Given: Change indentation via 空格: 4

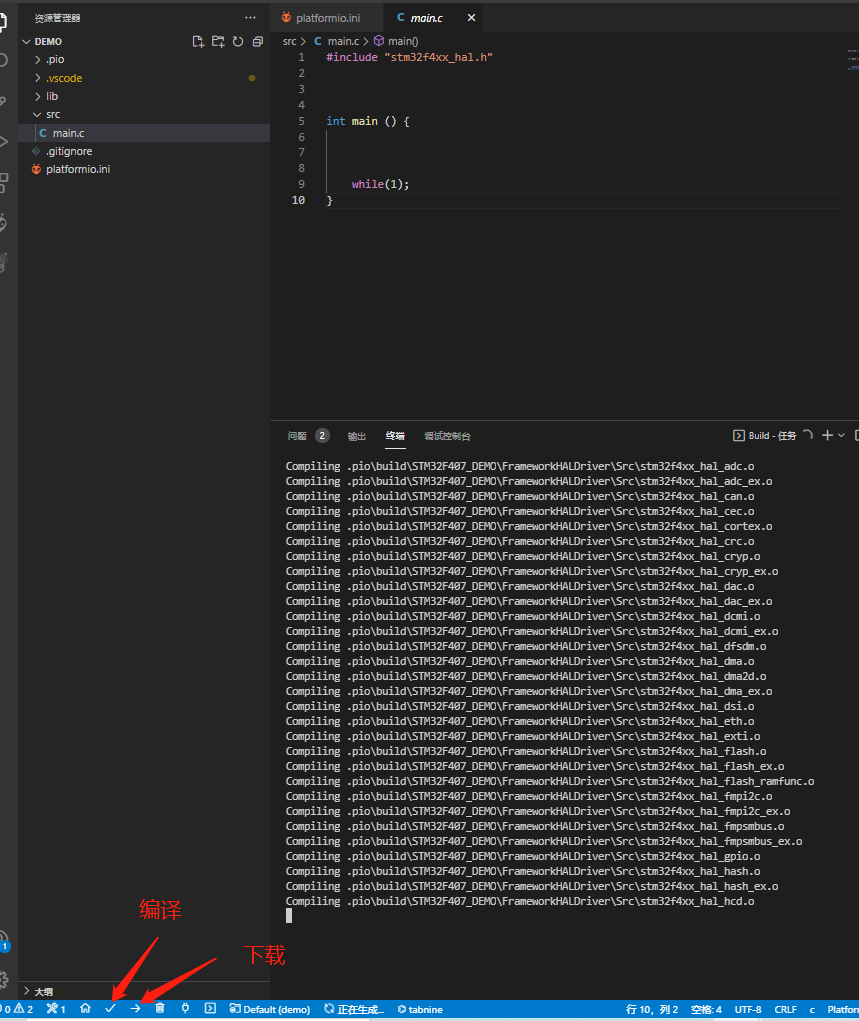Looking at the screenshot, I should (706, 1009).
